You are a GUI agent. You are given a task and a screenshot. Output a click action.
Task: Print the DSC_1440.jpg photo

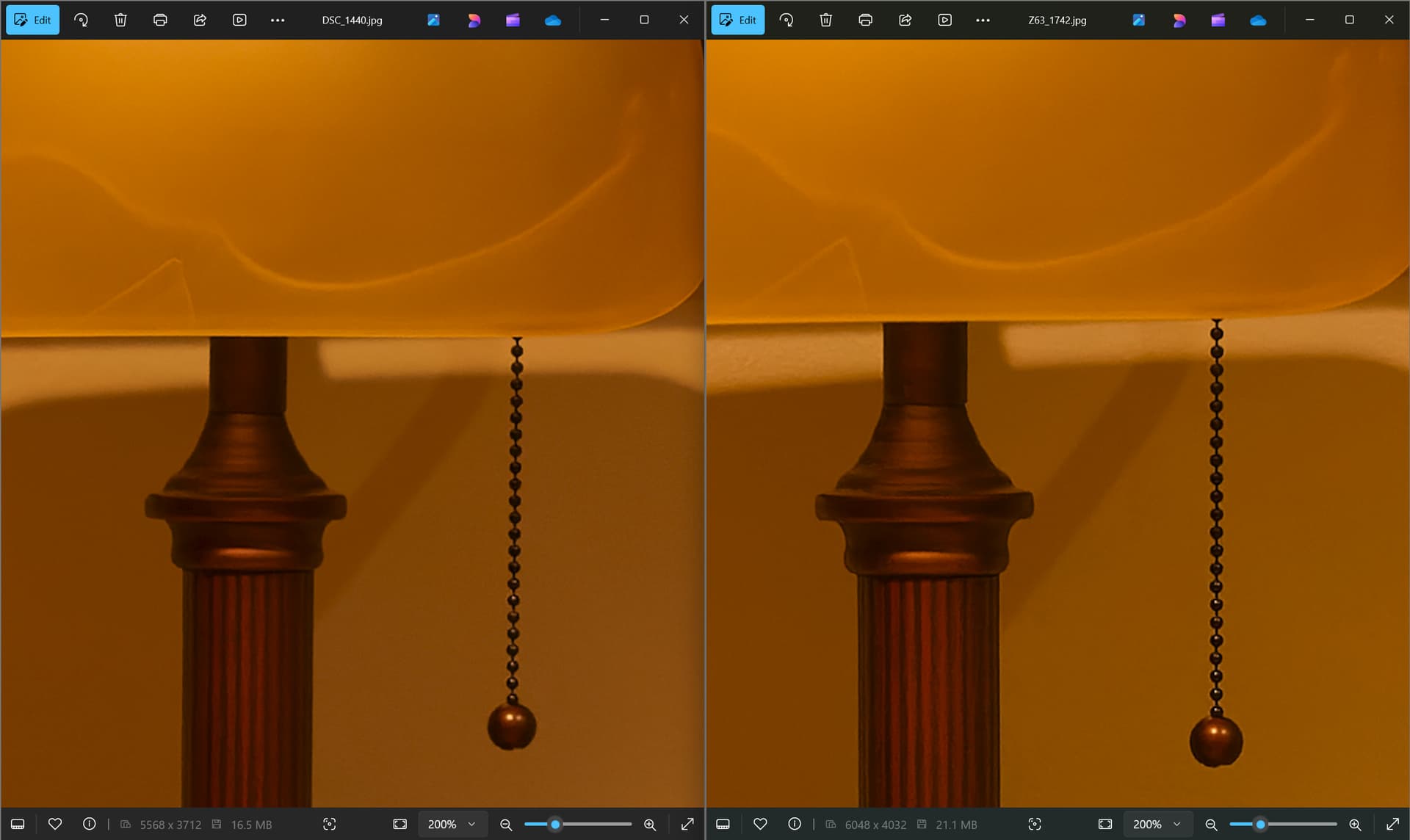[x=160, y=20]
